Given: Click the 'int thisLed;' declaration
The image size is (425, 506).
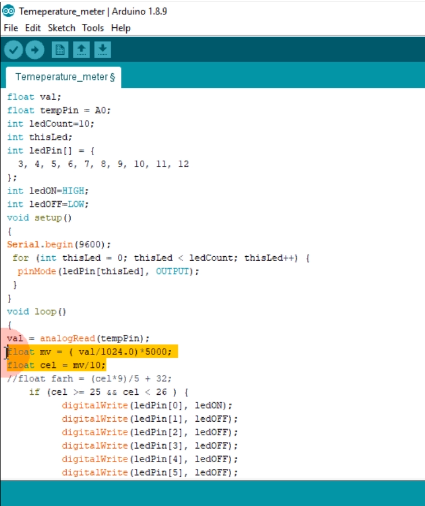Looking at the screenshot, I should (x=40, y=137).
